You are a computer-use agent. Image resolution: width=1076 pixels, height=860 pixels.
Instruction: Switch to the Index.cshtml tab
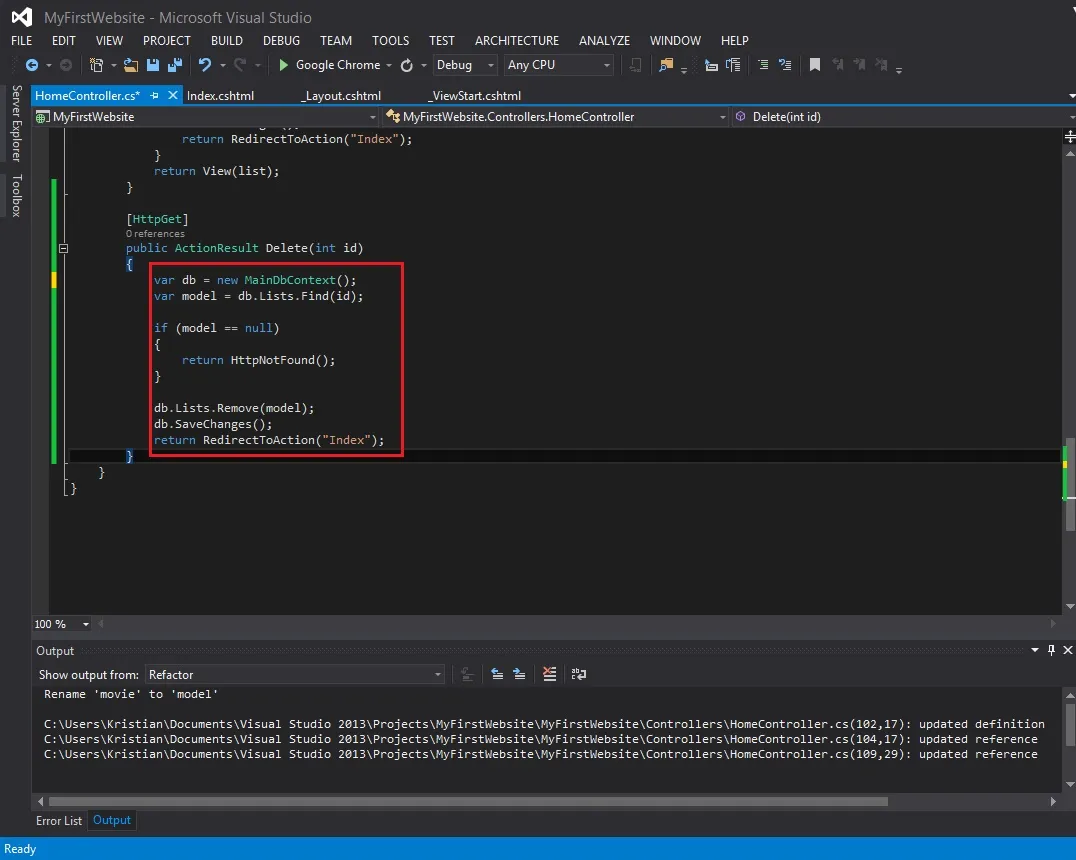pos(220,95)
